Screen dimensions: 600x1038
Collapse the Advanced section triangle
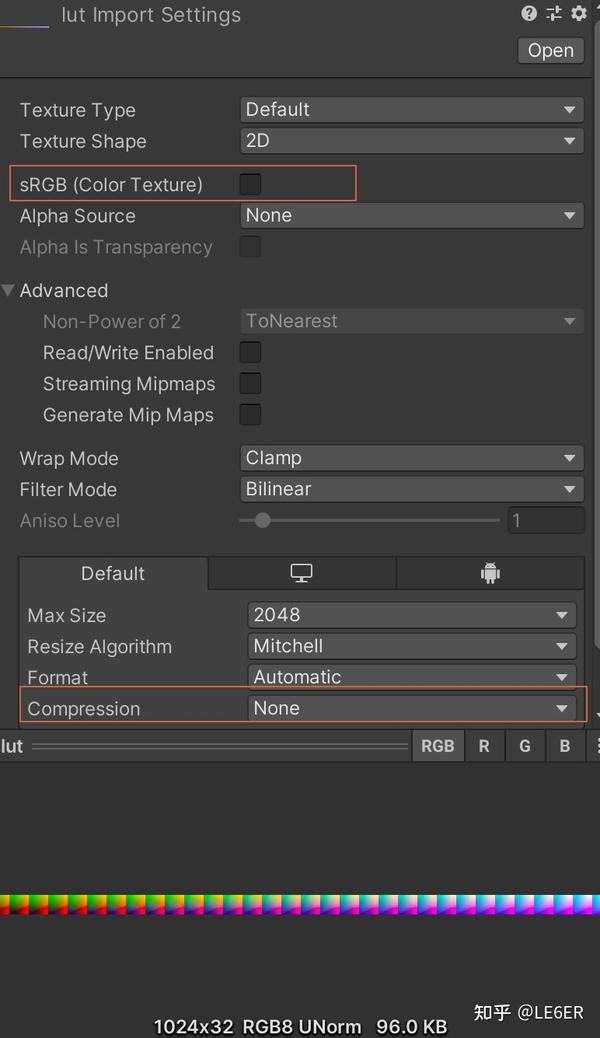click(8, 290)
